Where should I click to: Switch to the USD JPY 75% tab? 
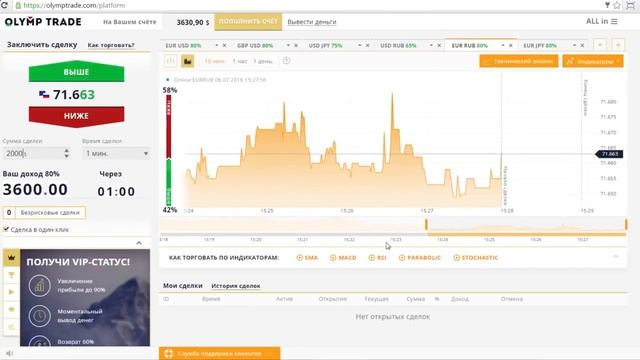pyautogui.click(x=325, y=45)
